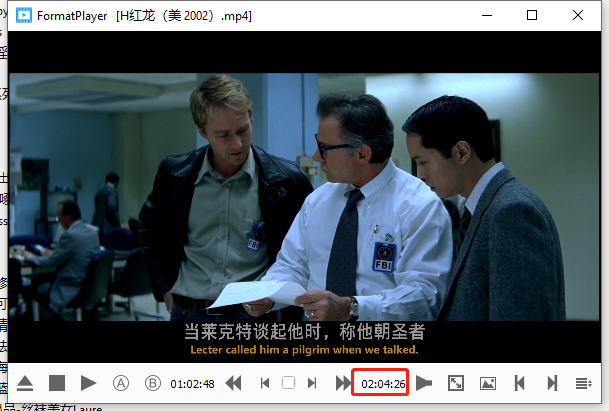Click the eject/open file icon
Viewport: 609px width, 411px height.
coord(25,383)
